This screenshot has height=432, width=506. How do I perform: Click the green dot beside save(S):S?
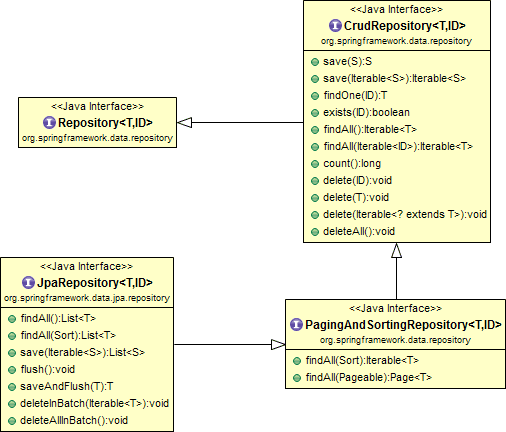[315, 62]
